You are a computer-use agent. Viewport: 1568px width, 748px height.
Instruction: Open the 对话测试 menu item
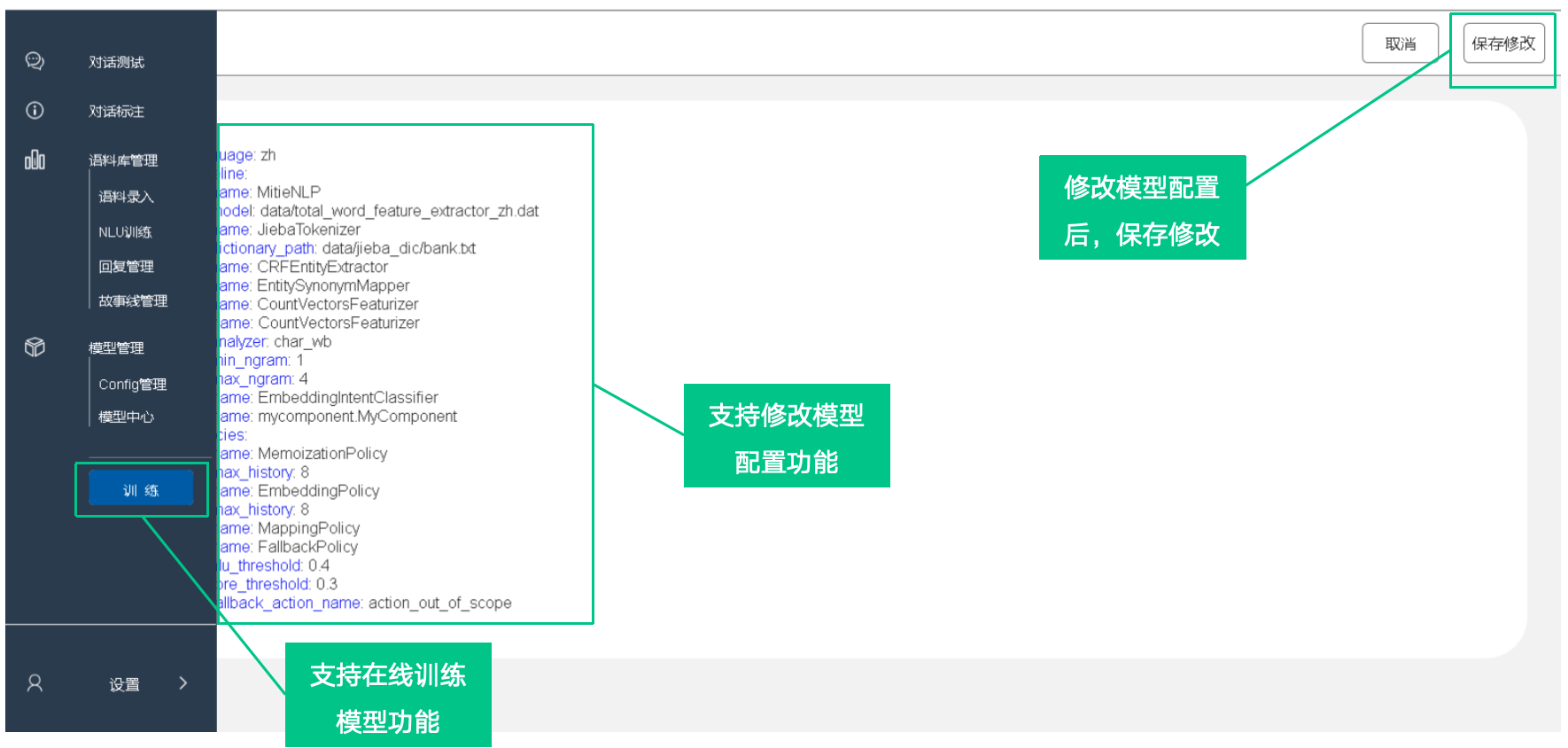point(116,62)
